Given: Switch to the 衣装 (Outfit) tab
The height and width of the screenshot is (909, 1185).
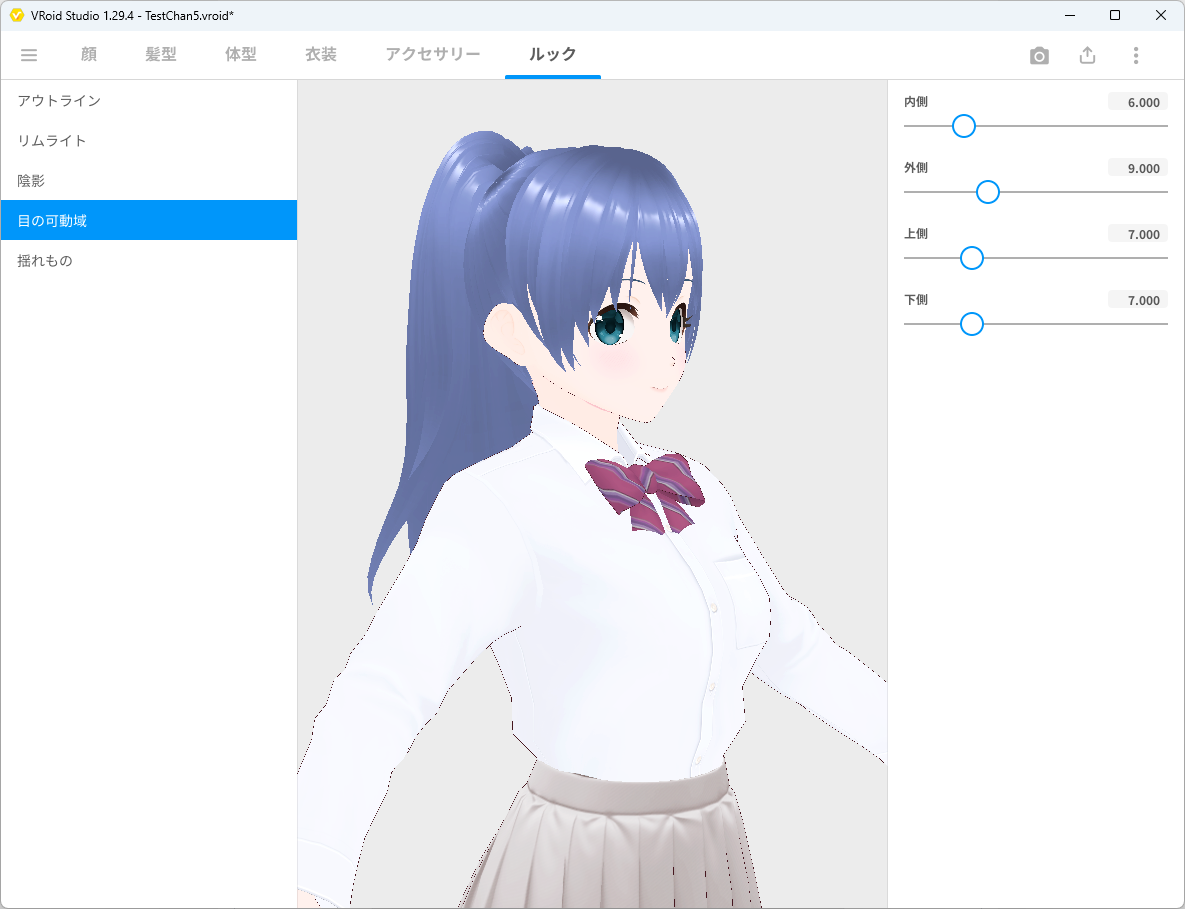Looking at the screenshot, I should tap(320, 55).
